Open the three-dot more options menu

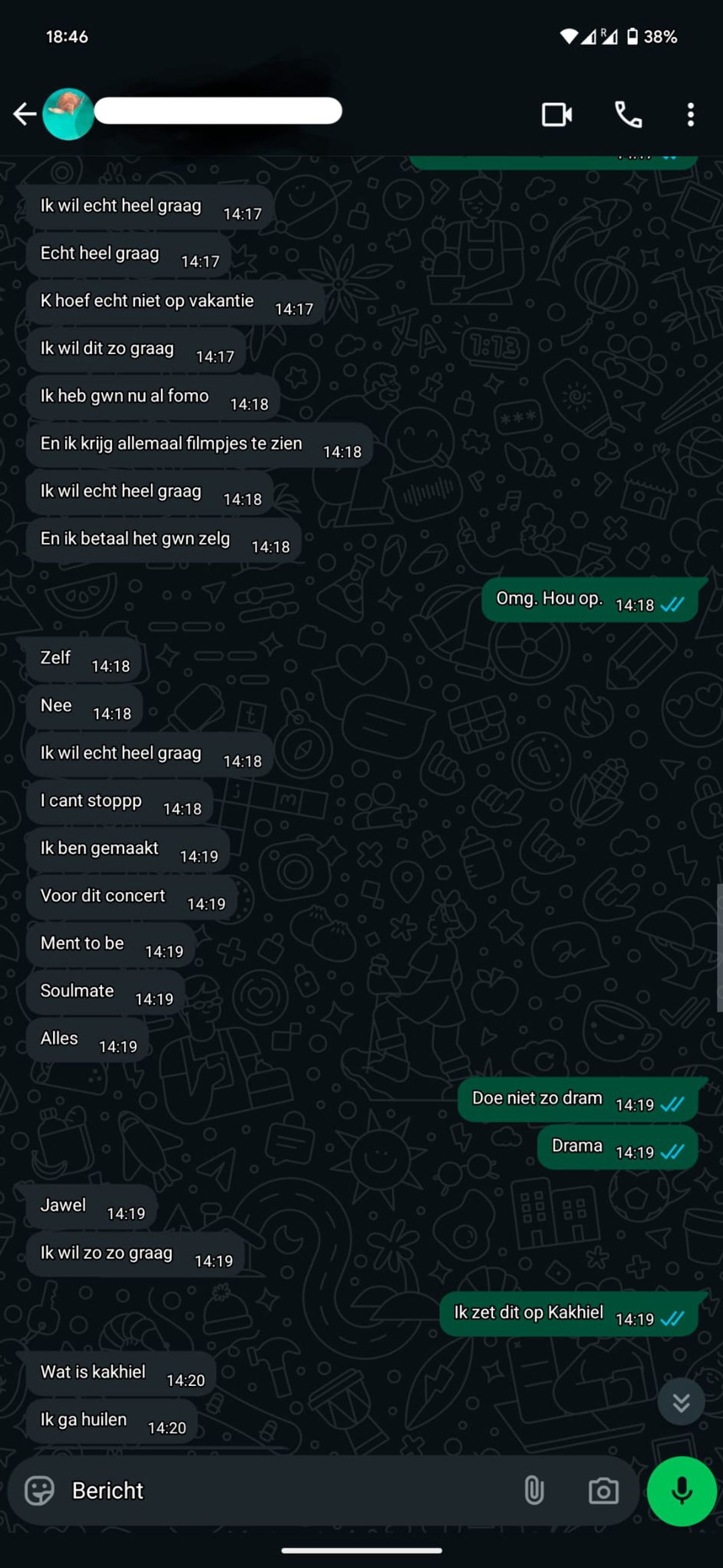[x=690, y=115]
